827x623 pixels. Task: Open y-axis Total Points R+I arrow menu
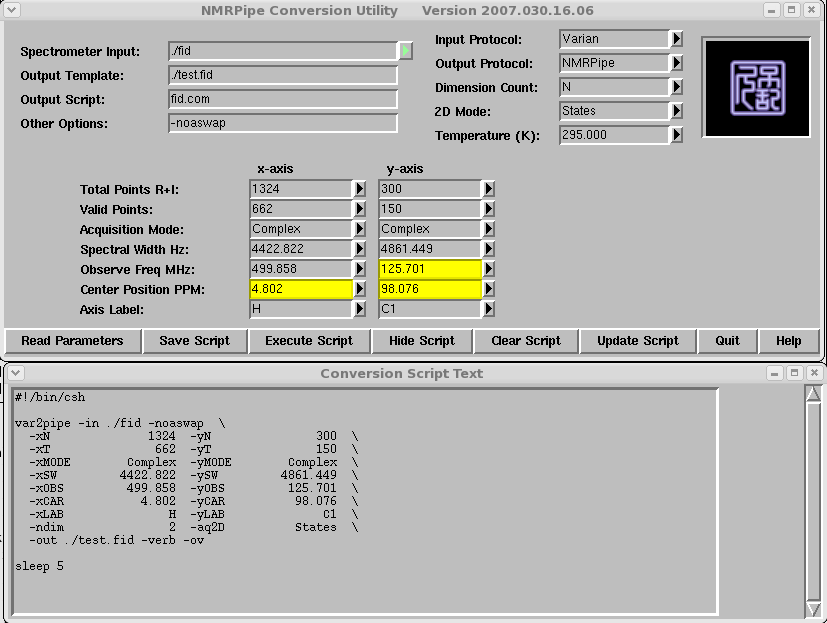point(488,189)
